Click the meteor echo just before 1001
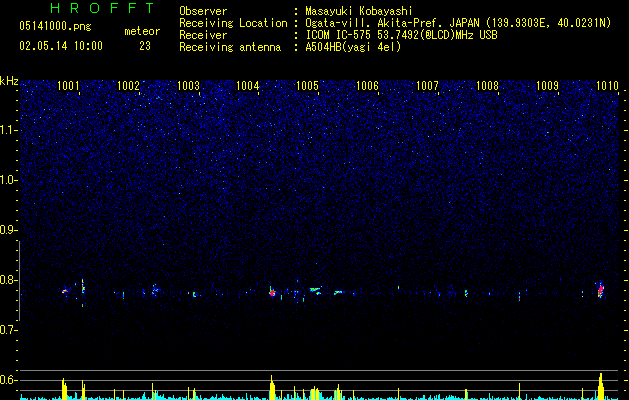The image size is (629, 400). 65,291
